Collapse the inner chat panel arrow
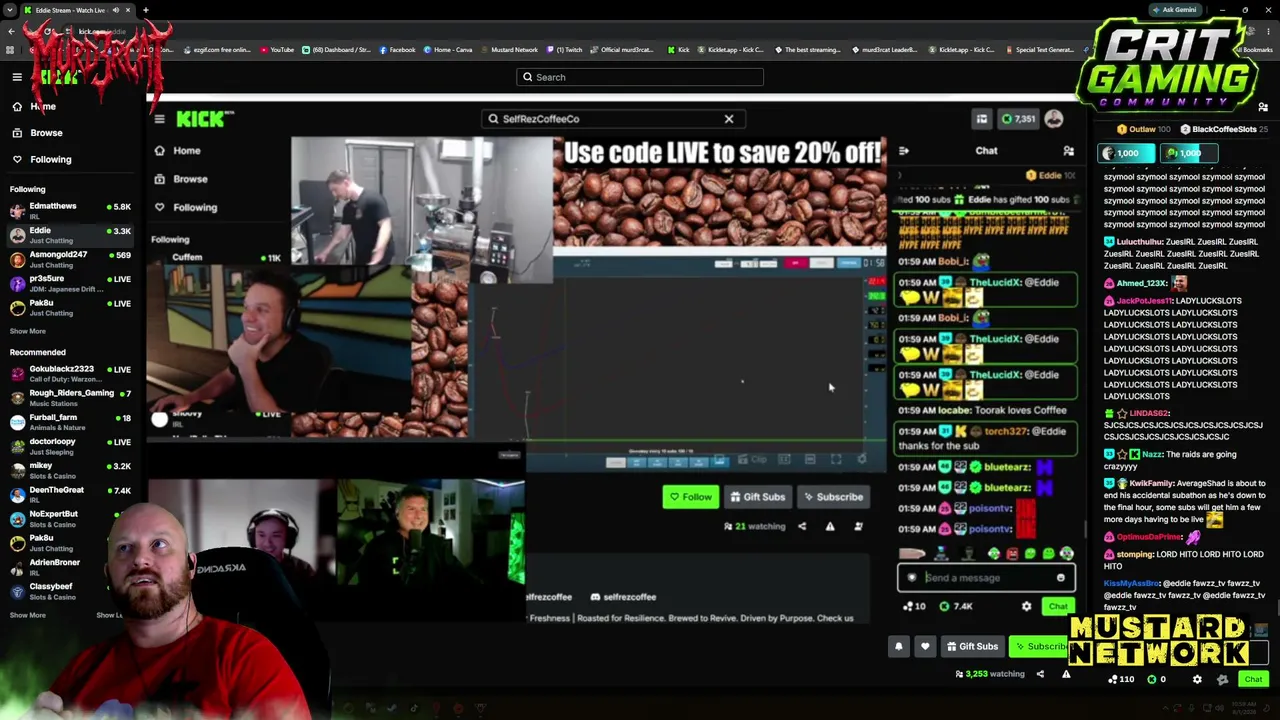Image resolution: width=1280 pixels, height=720 pixels. tap(904, 151)
